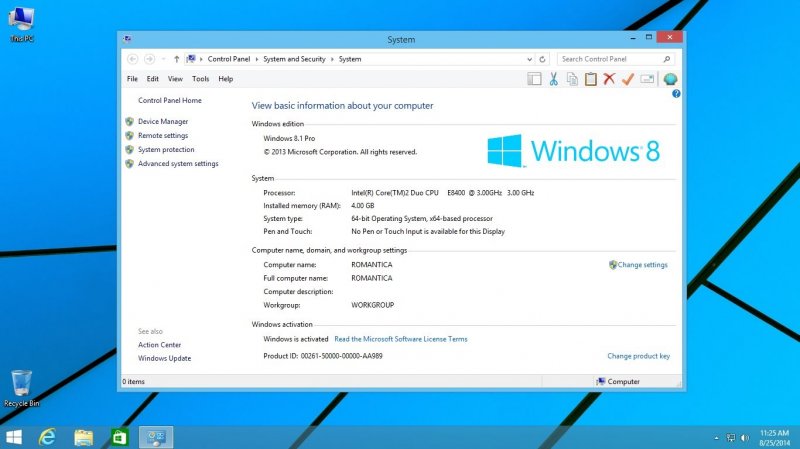
Task: Open the View menu
Action: tap(175, 79)
